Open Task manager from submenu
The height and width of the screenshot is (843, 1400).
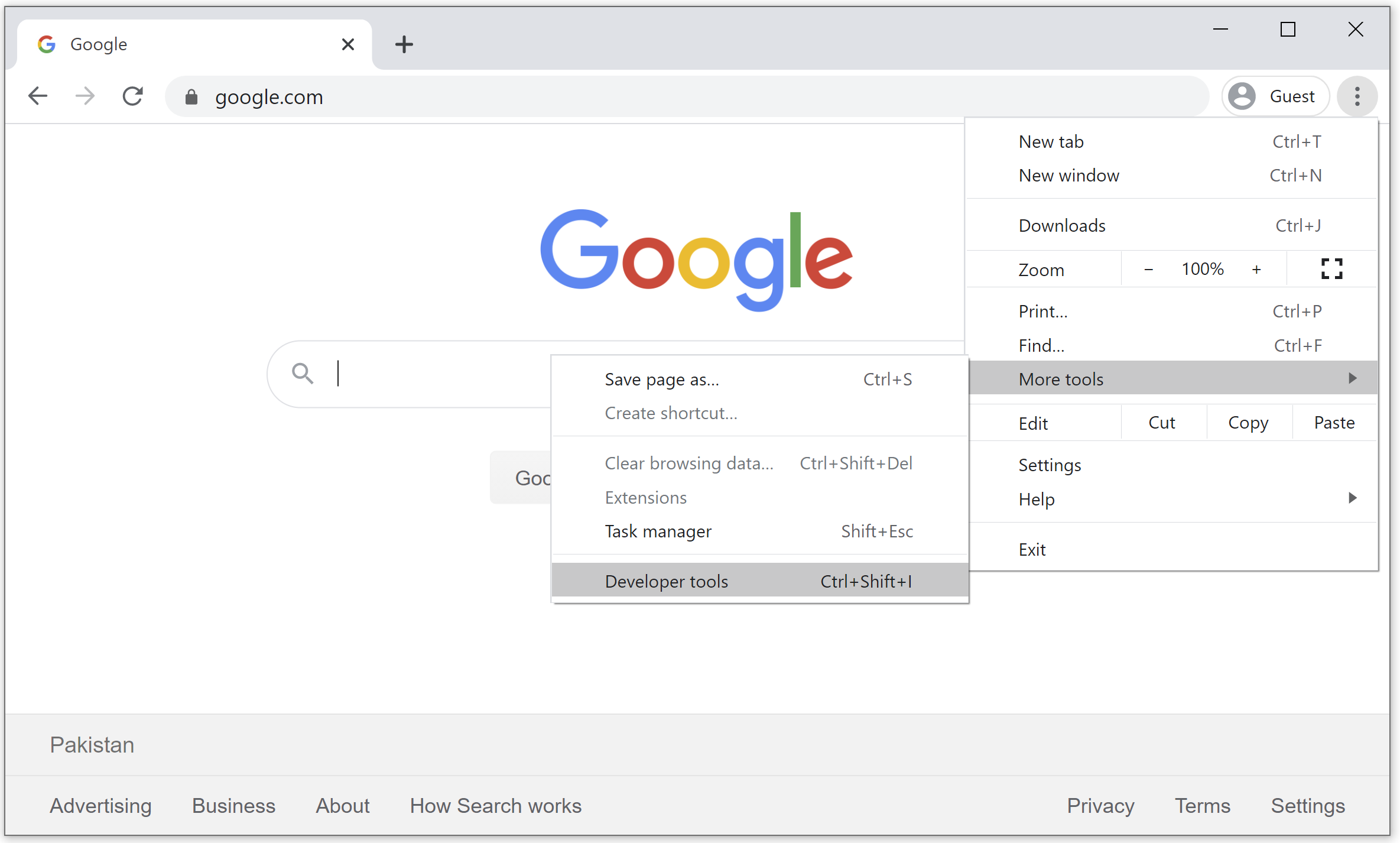658,531
